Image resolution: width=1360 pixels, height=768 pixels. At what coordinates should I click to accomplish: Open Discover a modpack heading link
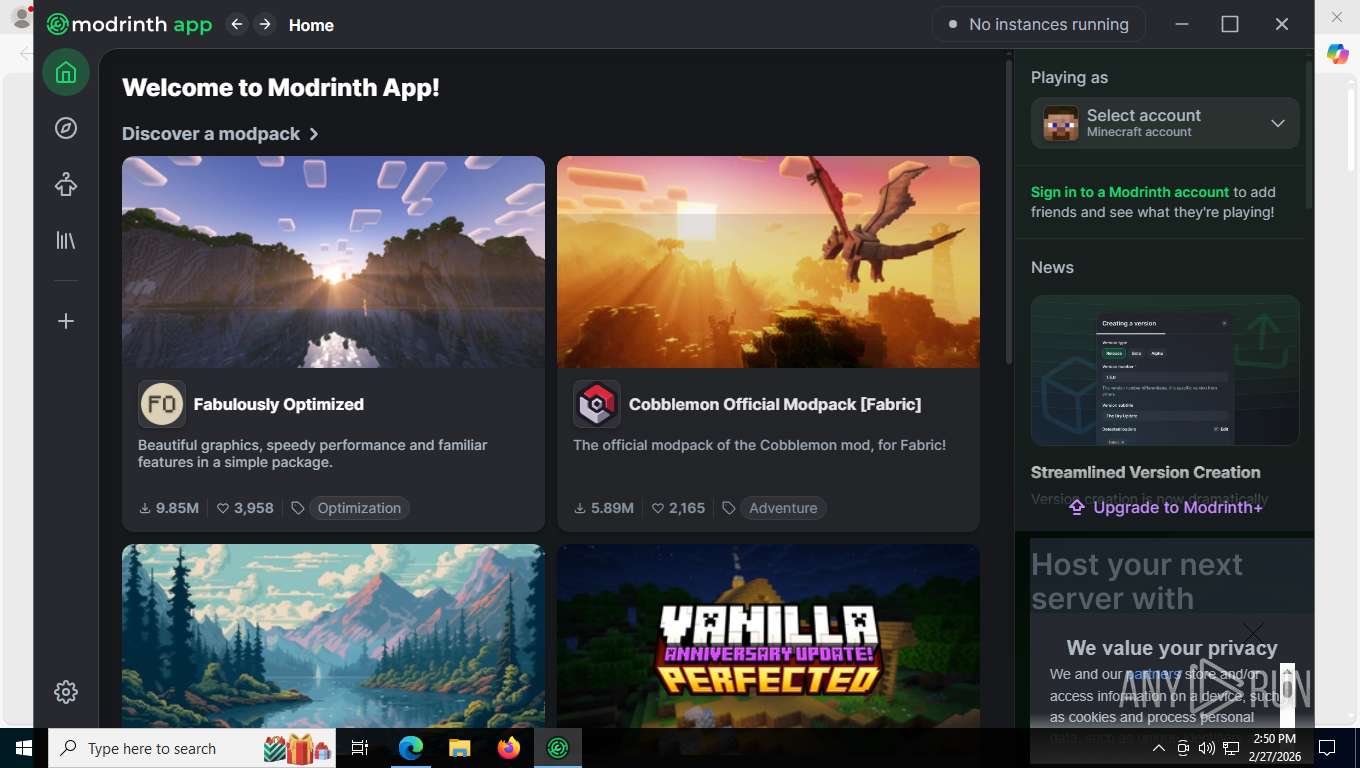coord(220,134)
